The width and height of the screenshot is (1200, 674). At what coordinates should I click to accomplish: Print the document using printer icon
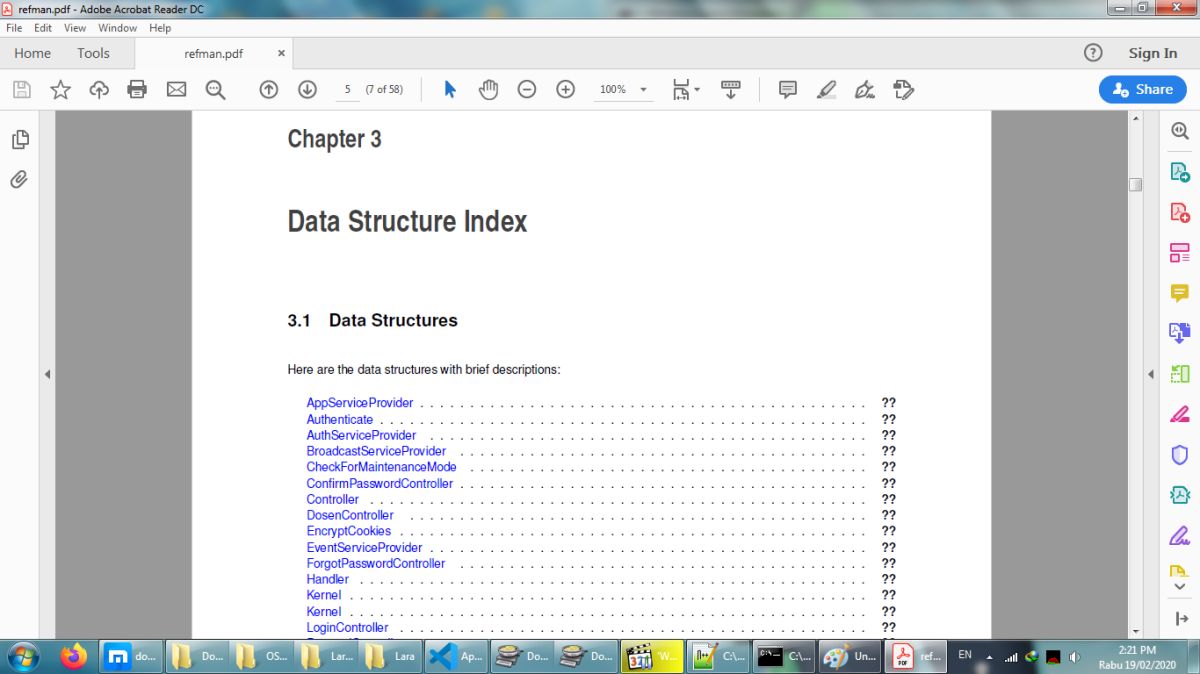coord(137,90)
